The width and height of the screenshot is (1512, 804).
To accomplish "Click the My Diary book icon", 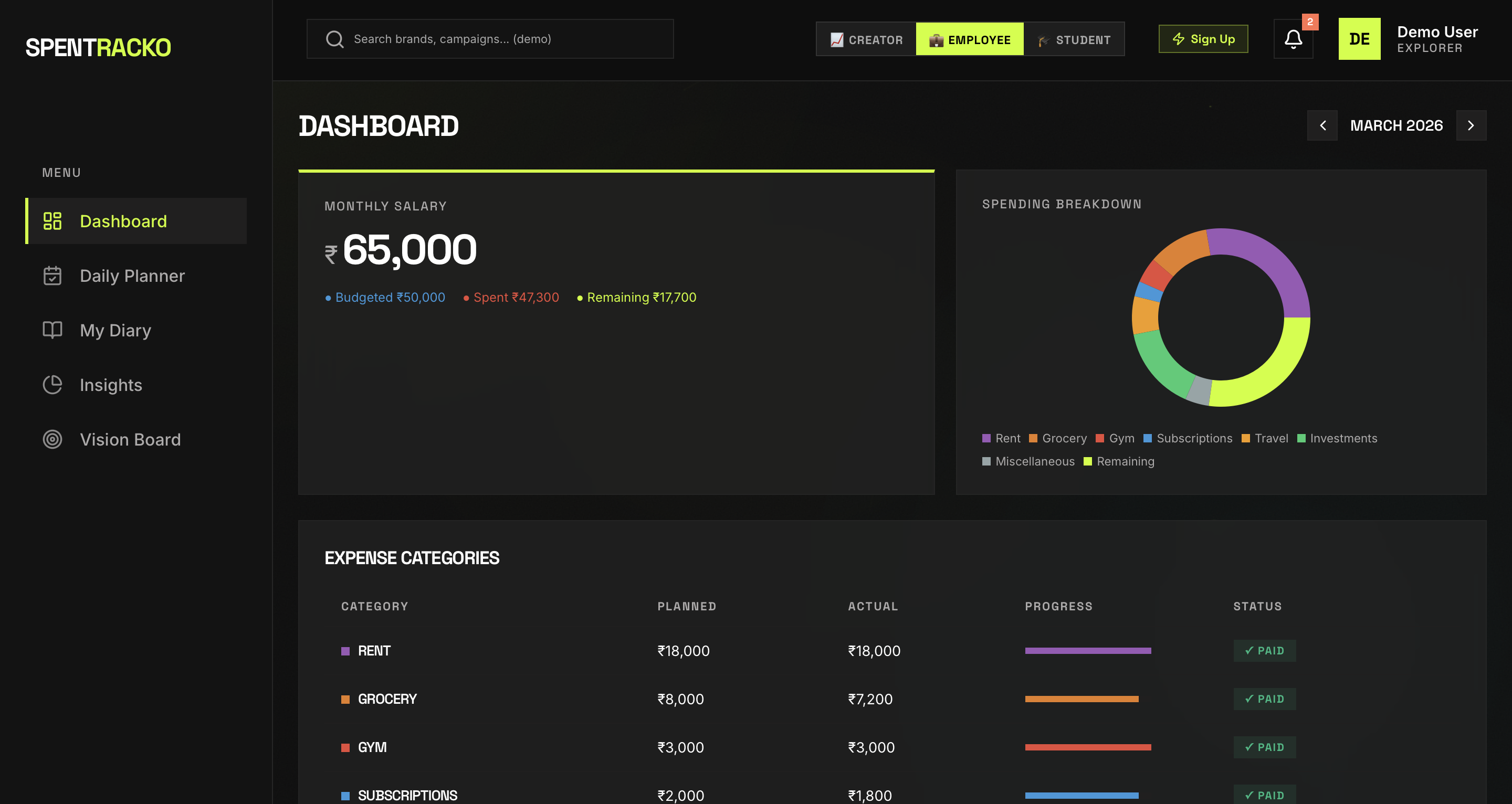I will coord(52,330).
